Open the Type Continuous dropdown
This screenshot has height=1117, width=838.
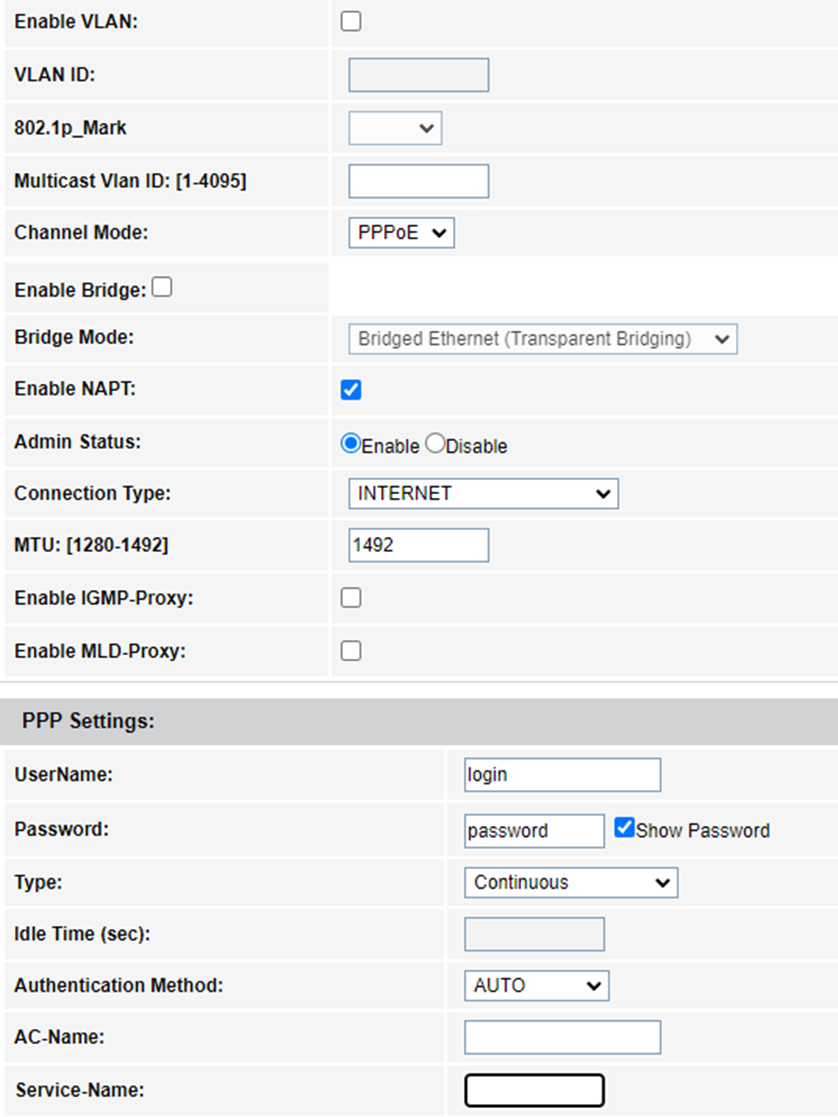(x=571, y=883)
